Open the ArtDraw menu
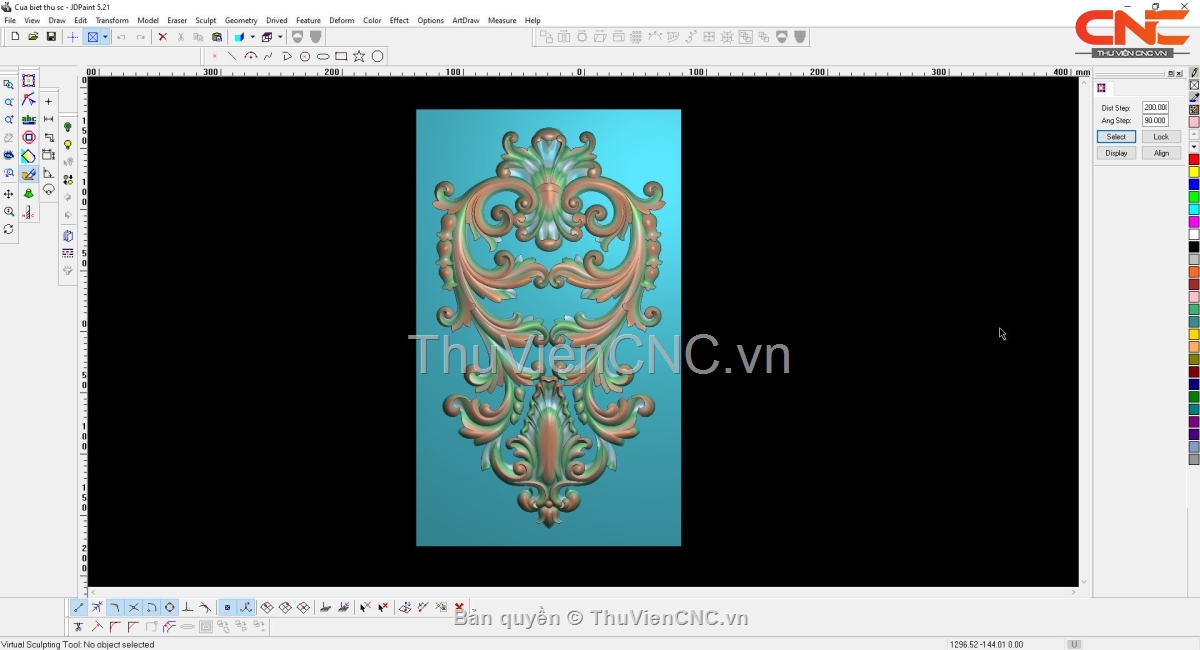The image size is (1200, 650). pos(465,20)
